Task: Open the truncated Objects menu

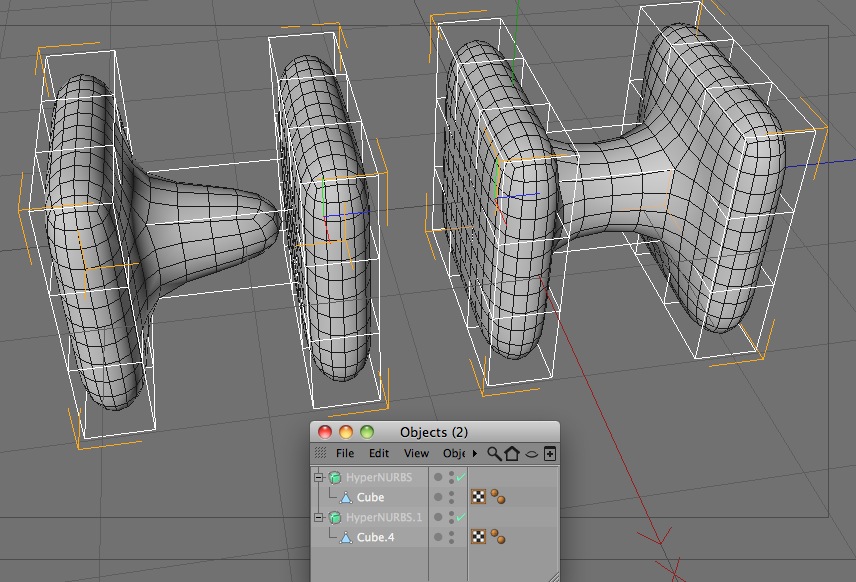Action: tap(454, 453)
